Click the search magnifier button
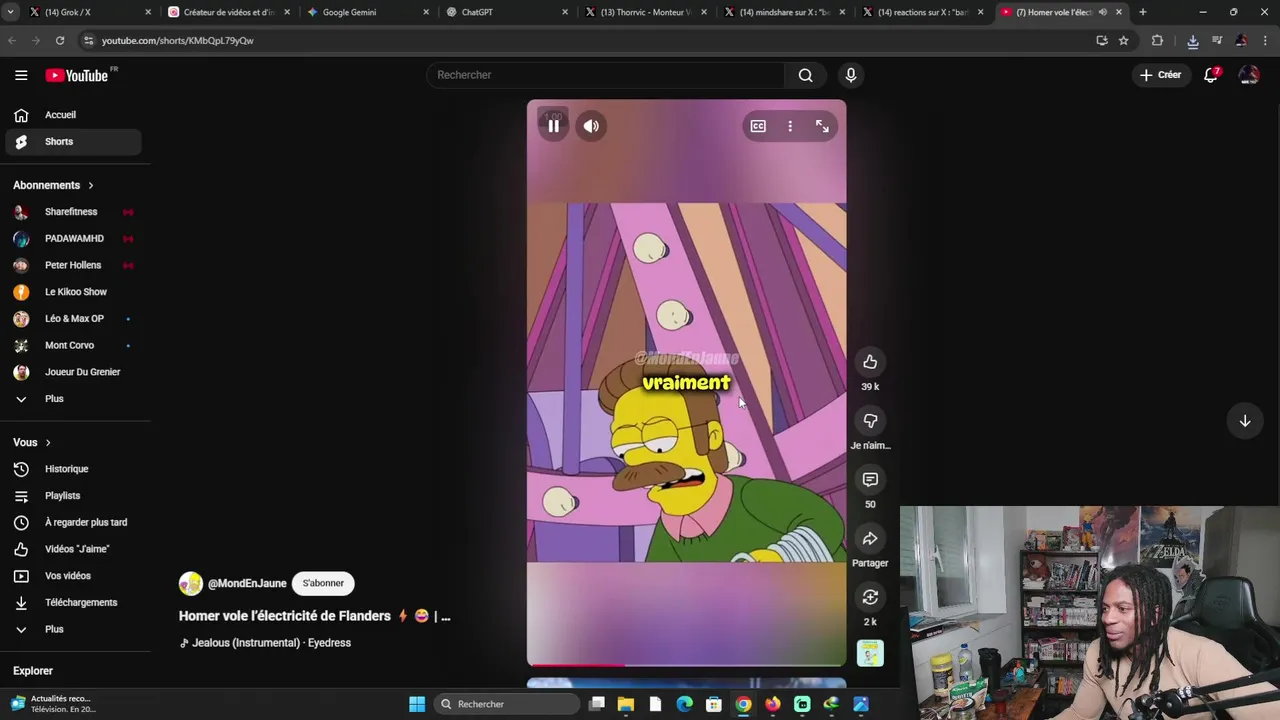This screenshot has width=1280, height=720. (x=805, y=75)
